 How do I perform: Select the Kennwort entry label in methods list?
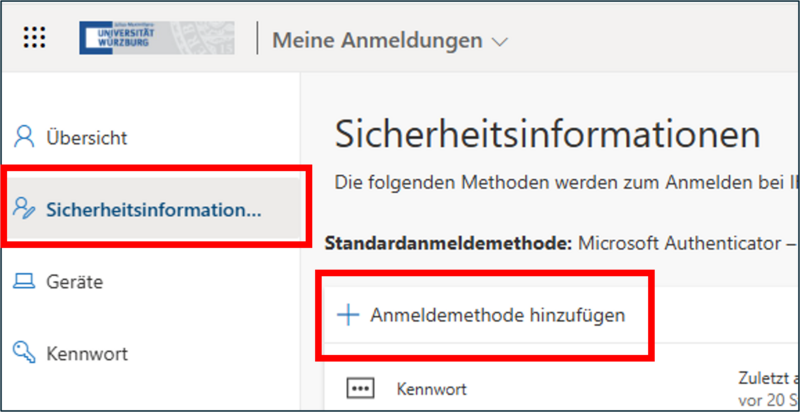[431, 389]
